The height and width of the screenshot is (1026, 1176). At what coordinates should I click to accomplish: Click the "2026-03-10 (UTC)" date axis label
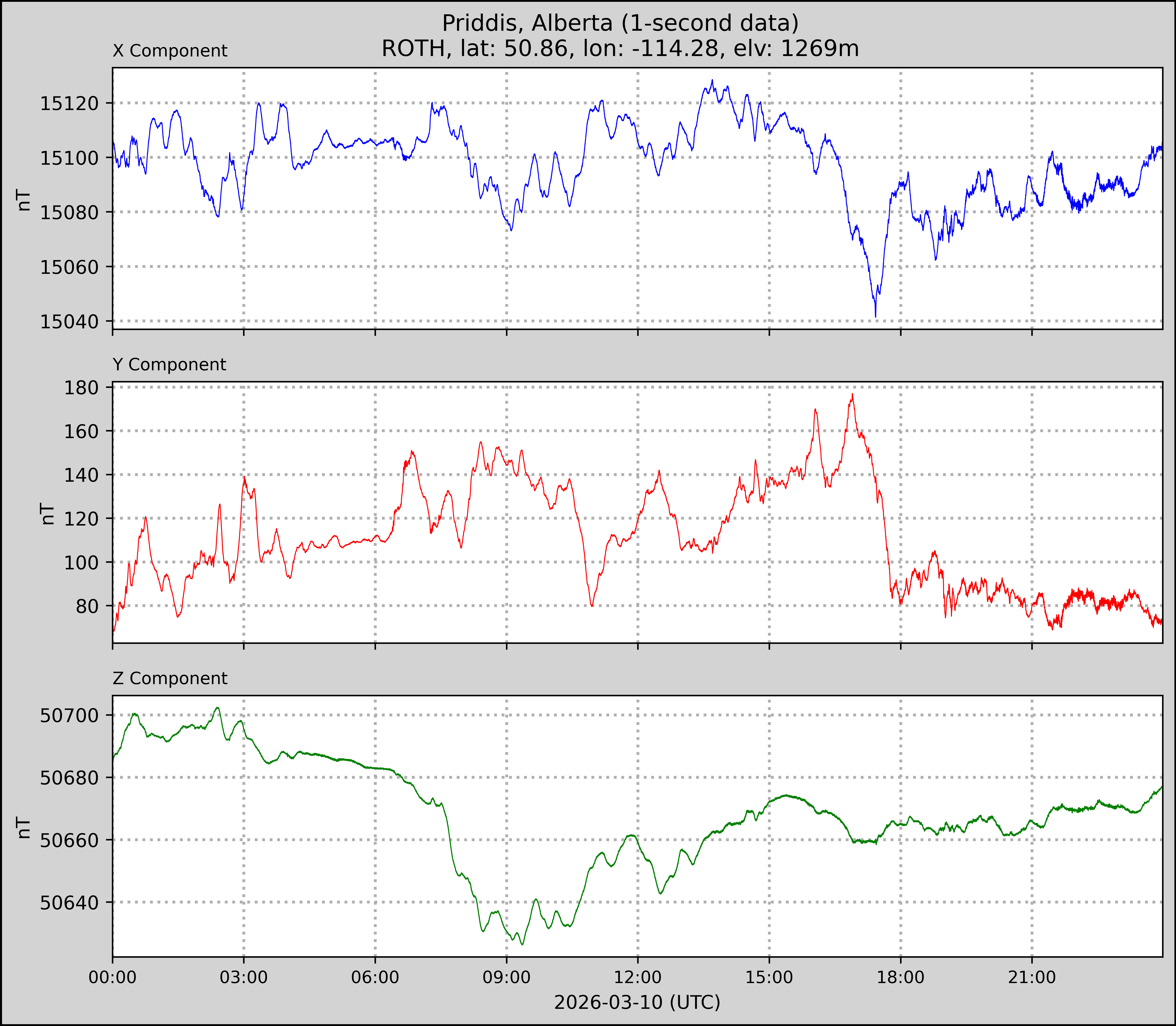tap(637, 1003)
